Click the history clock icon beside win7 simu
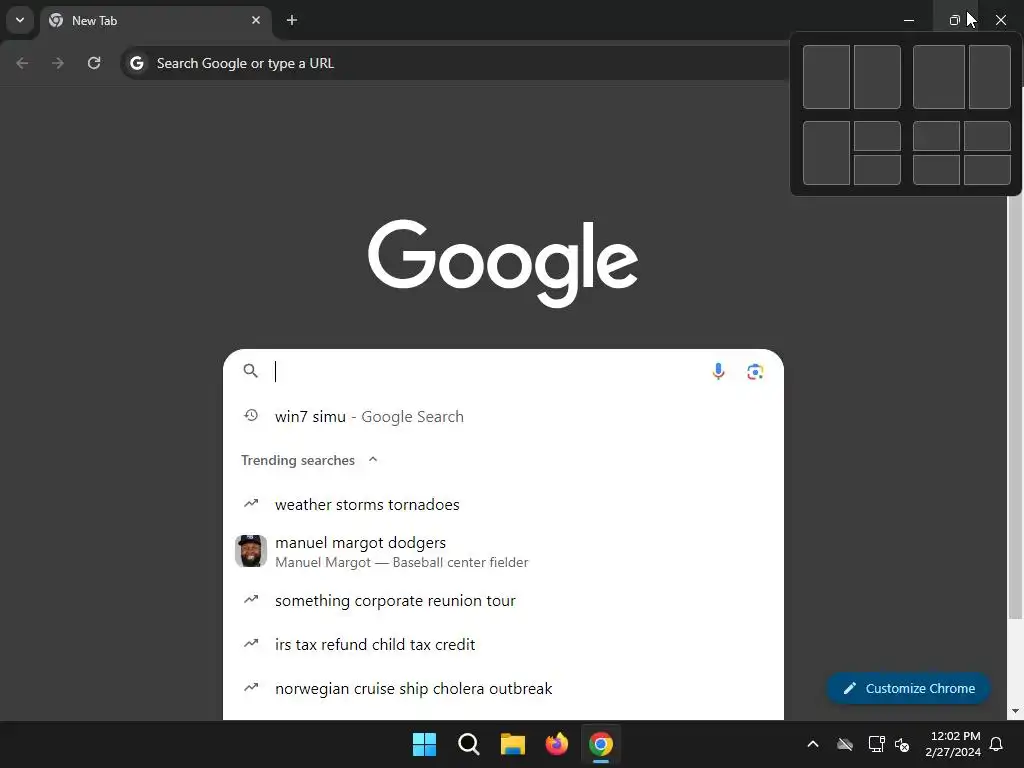This screenshot has width=1024, height=768. click(251, 415)
